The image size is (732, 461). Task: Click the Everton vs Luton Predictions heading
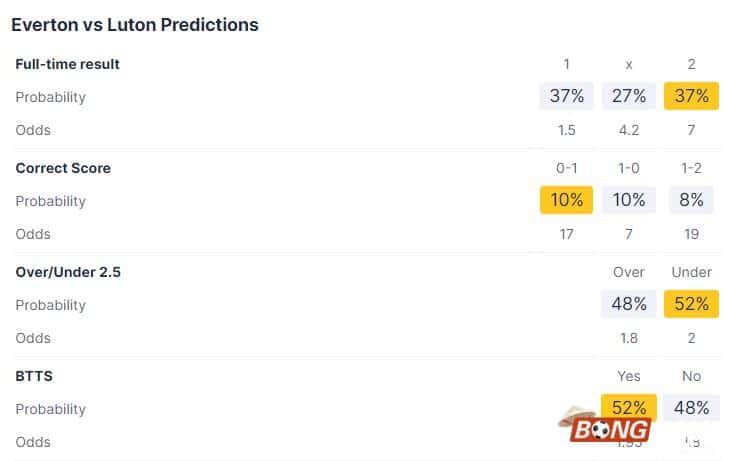[x=135, y=25]
